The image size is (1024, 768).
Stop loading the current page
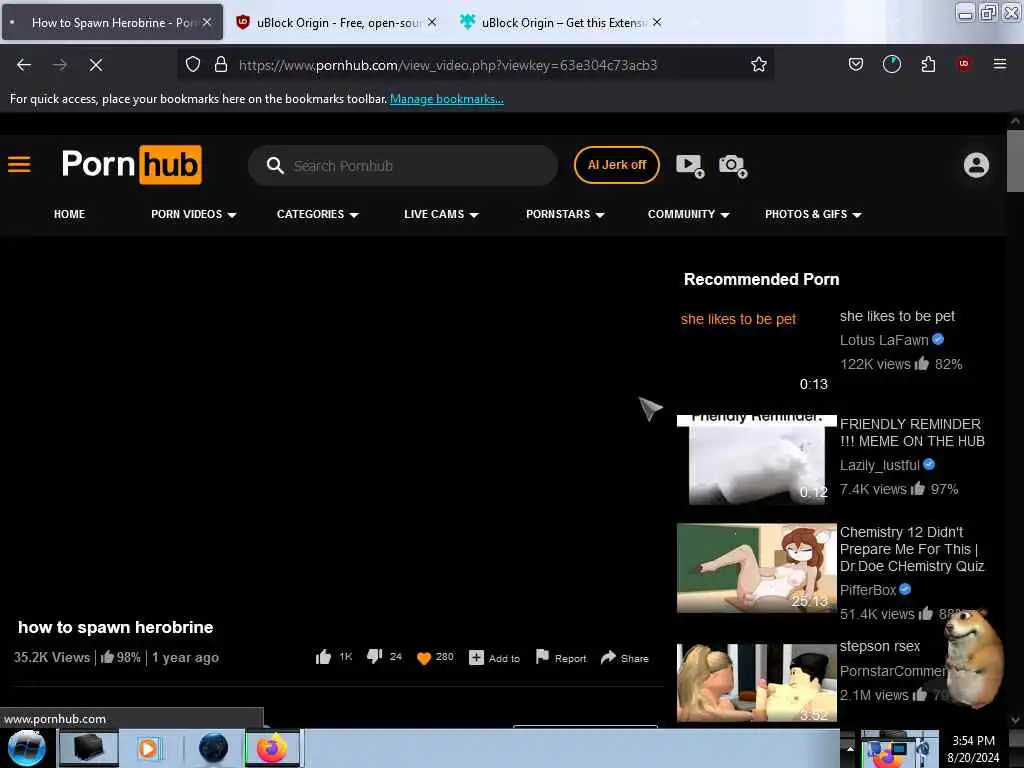(x=95, y=65)
